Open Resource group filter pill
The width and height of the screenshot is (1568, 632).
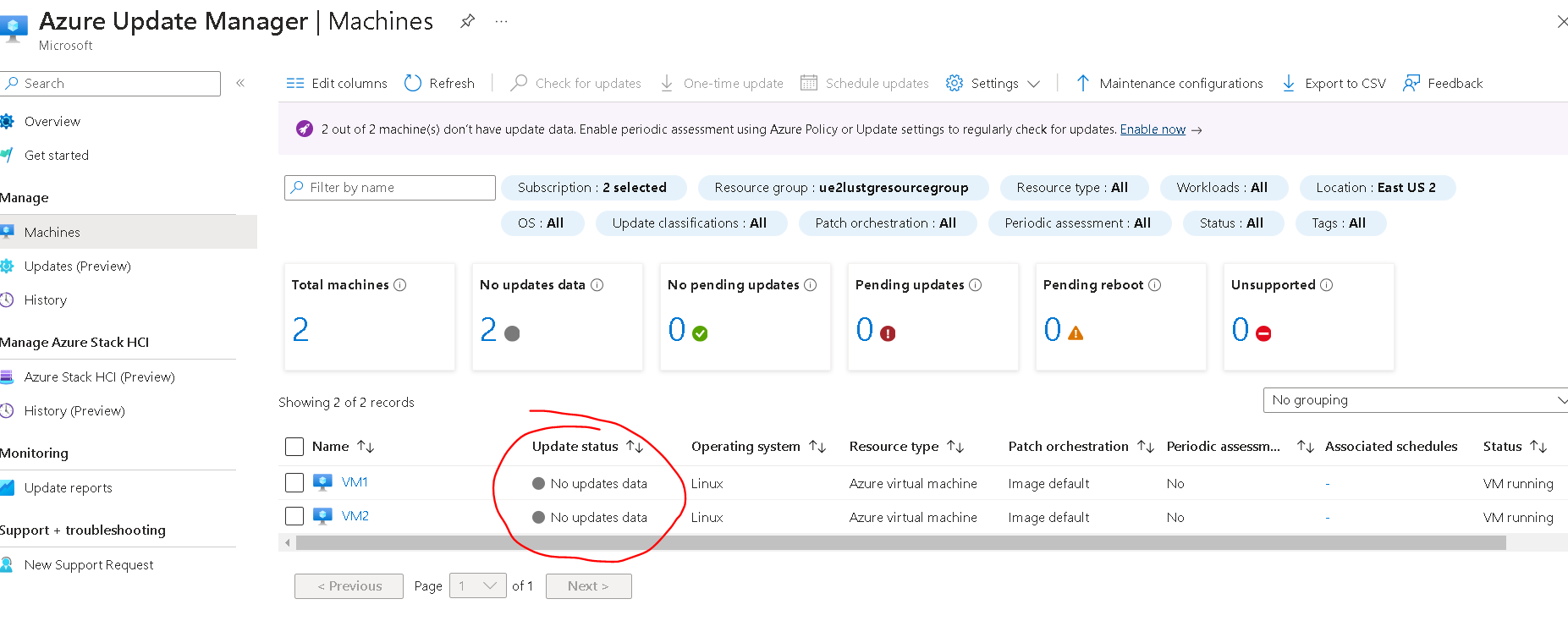pyautogui.click(x=842, y=188)
